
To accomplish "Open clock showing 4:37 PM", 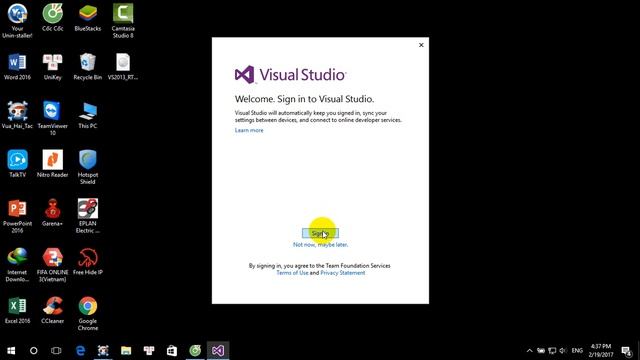I will 601,351.
